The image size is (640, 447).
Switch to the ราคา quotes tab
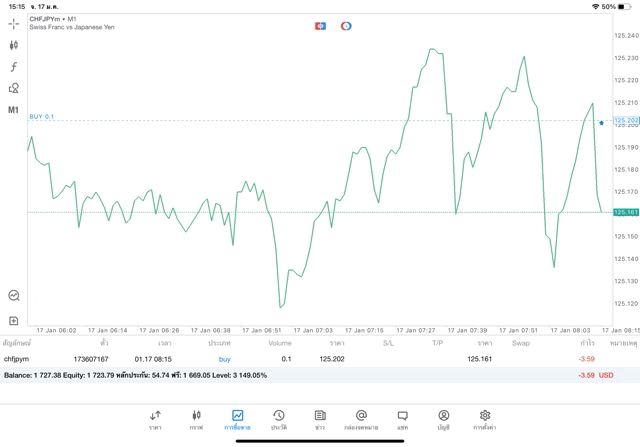click(155, 419)
